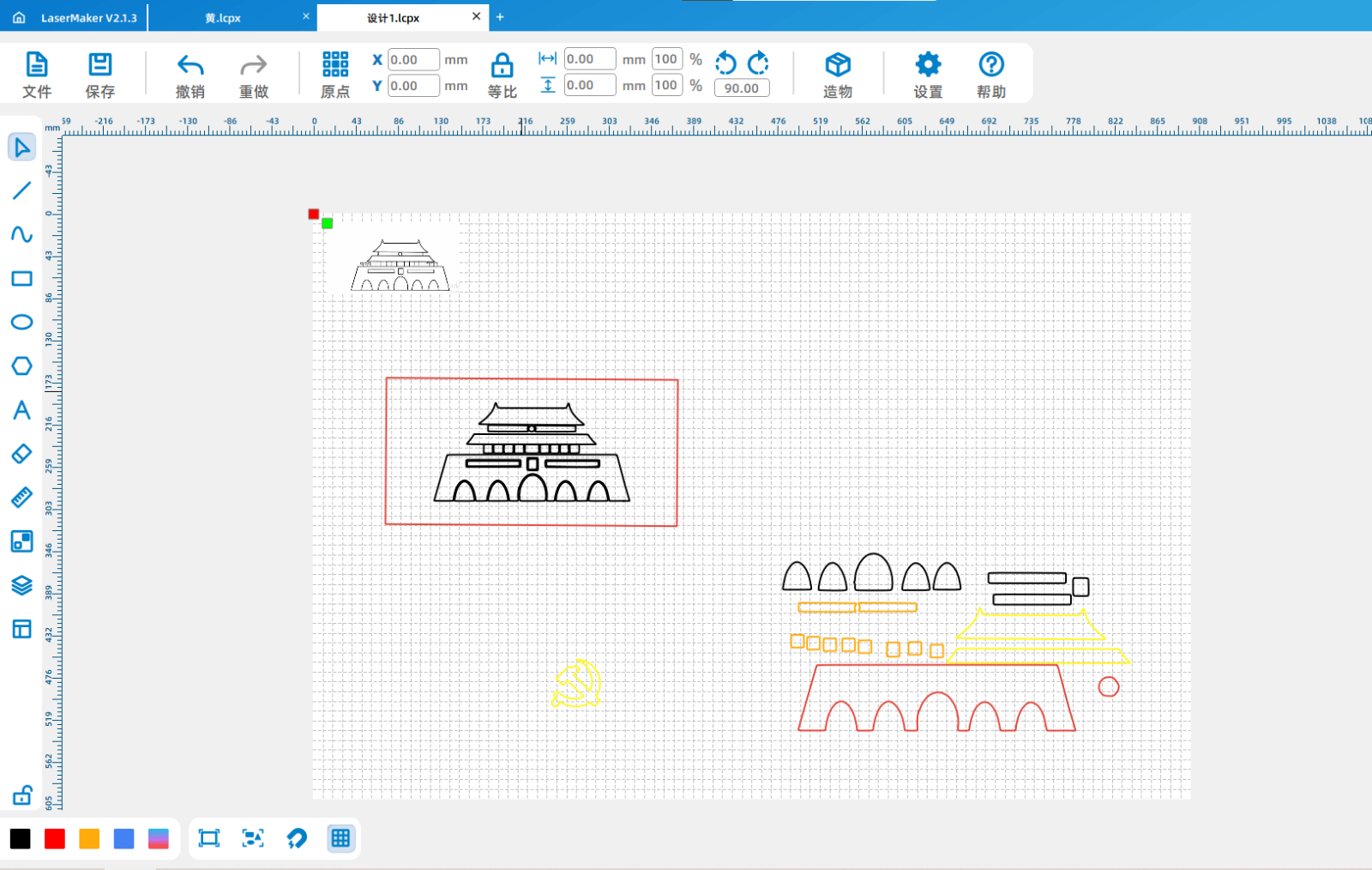
Task: Click the 撤销 undo button
Action: tap(190, 75)
